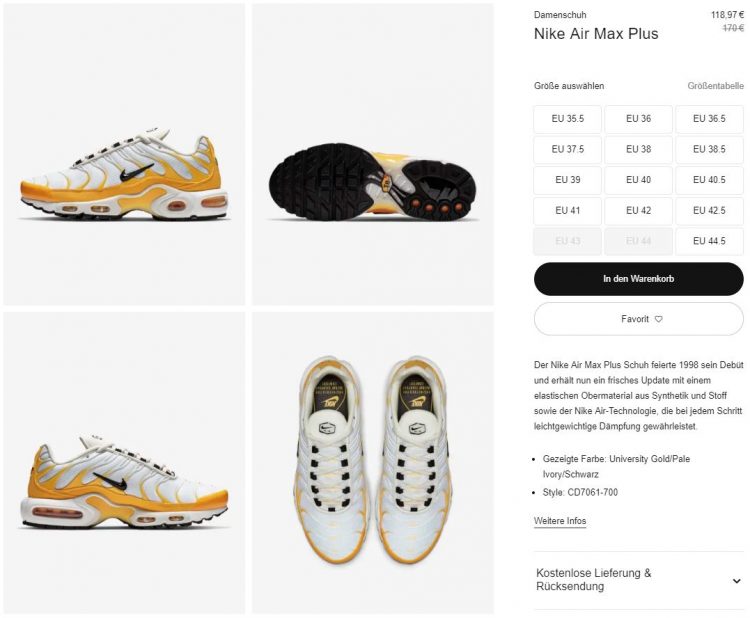
Task: Click the Kostenlose Lieferung & Rücksendung heading
Action: coord(594,579)
